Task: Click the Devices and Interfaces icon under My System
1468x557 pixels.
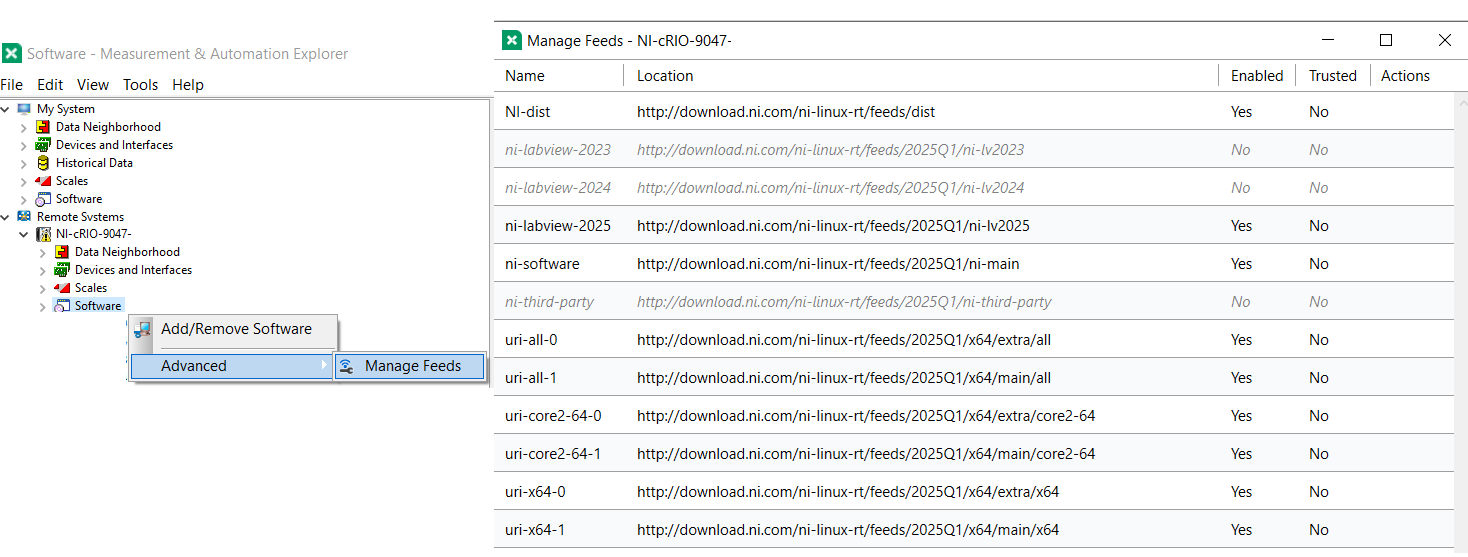Action: click(x=43, y=145)
